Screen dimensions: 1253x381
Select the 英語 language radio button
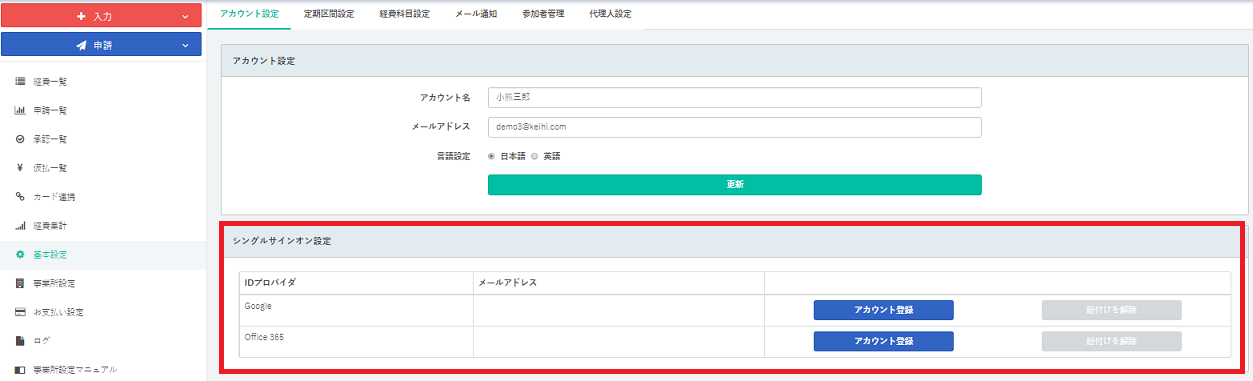(x=534, y=156)
